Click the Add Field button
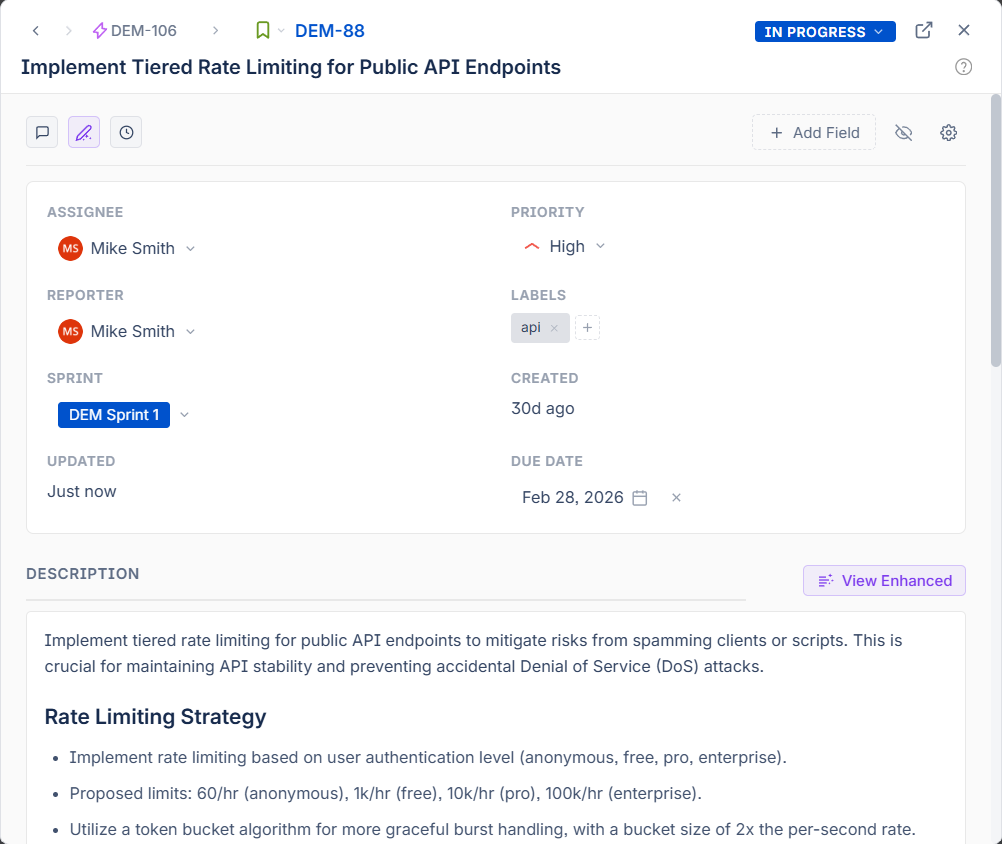 [x=813, y=132]
